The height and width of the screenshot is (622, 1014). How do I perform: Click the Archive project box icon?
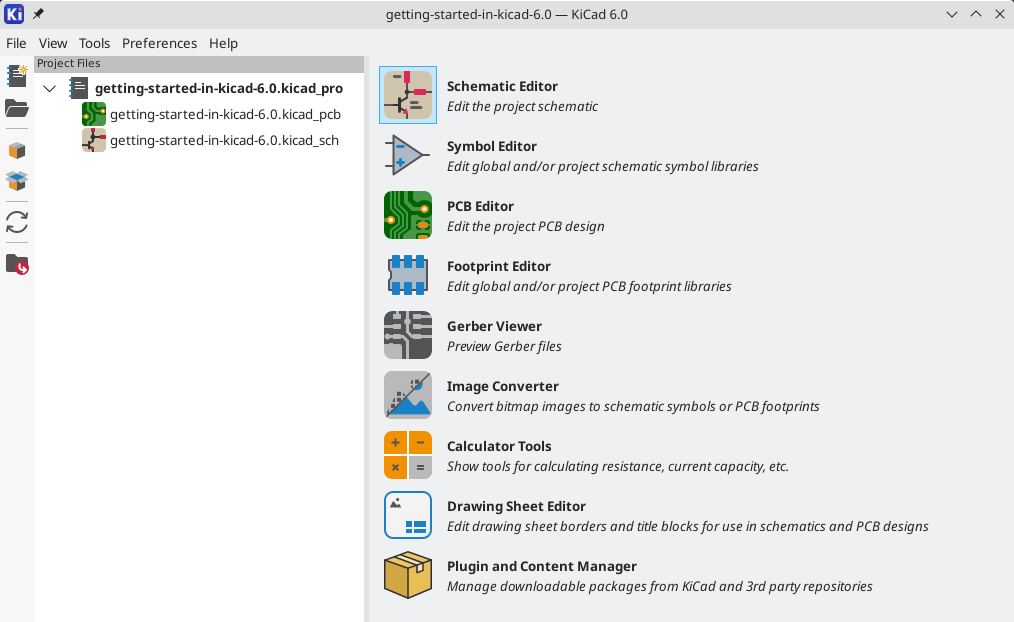coord(17,151)
